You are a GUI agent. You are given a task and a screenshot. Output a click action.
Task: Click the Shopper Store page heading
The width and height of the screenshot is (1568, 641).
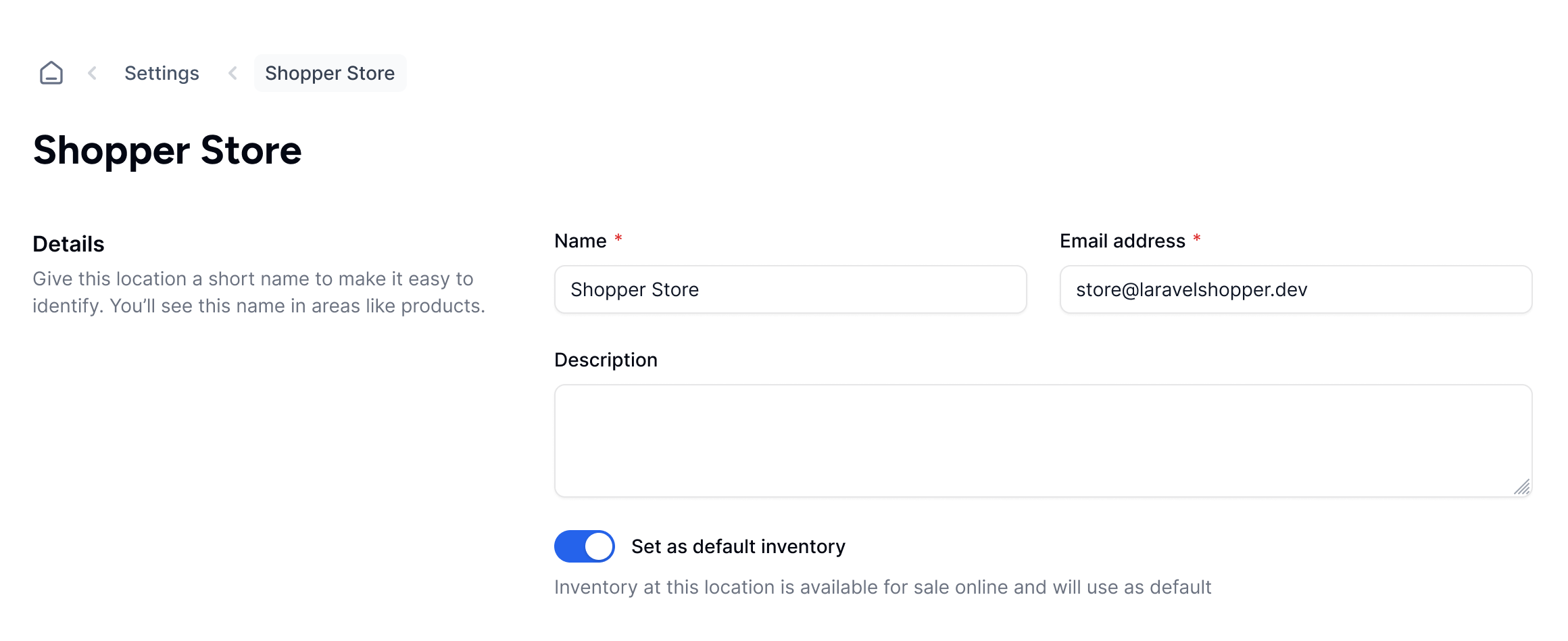tap(167, 150)
